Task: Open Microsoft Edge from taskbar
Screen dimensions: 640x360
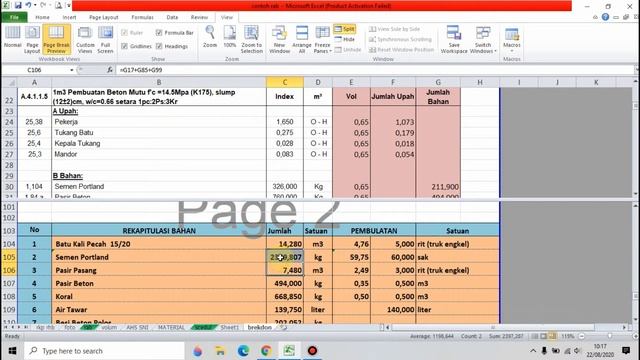Action: click(x=243, y=351)
